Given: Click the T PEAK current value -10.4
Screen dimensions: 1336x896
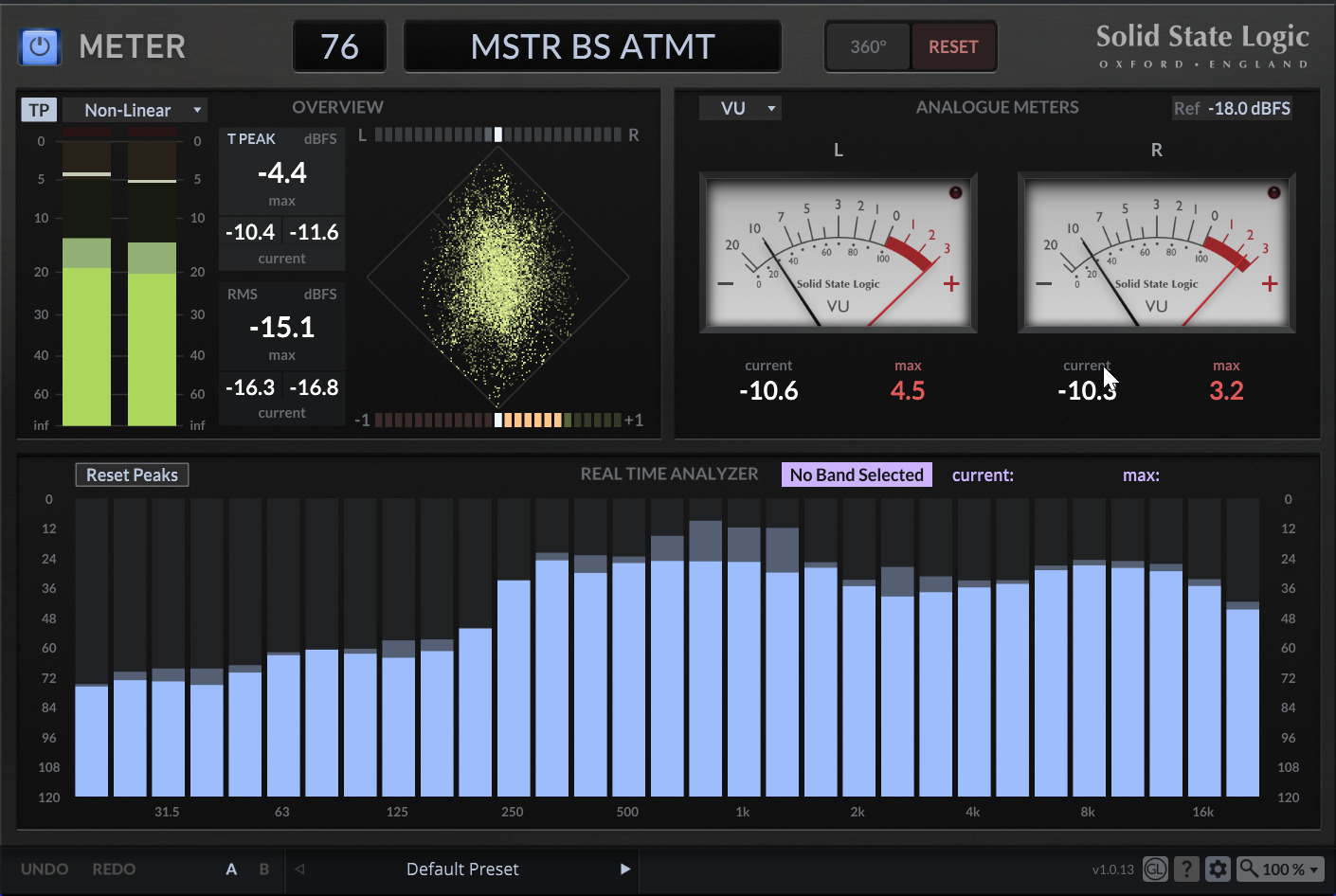Looking at the screenshot, I should 250,232.
